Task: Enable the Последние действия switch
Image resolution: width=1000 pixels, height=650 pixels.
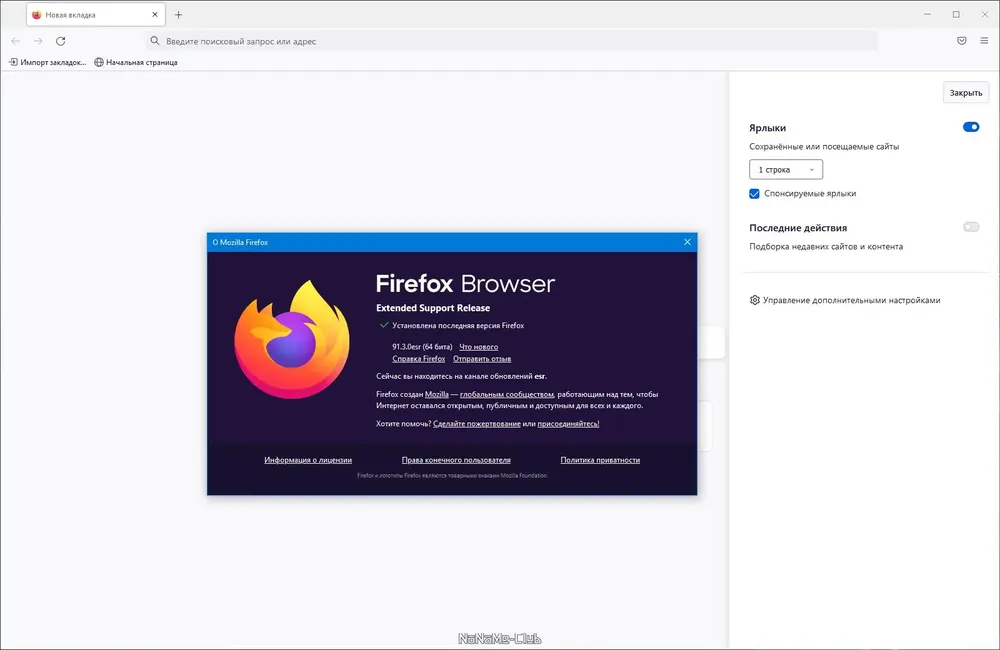Action: pos(971,227)
